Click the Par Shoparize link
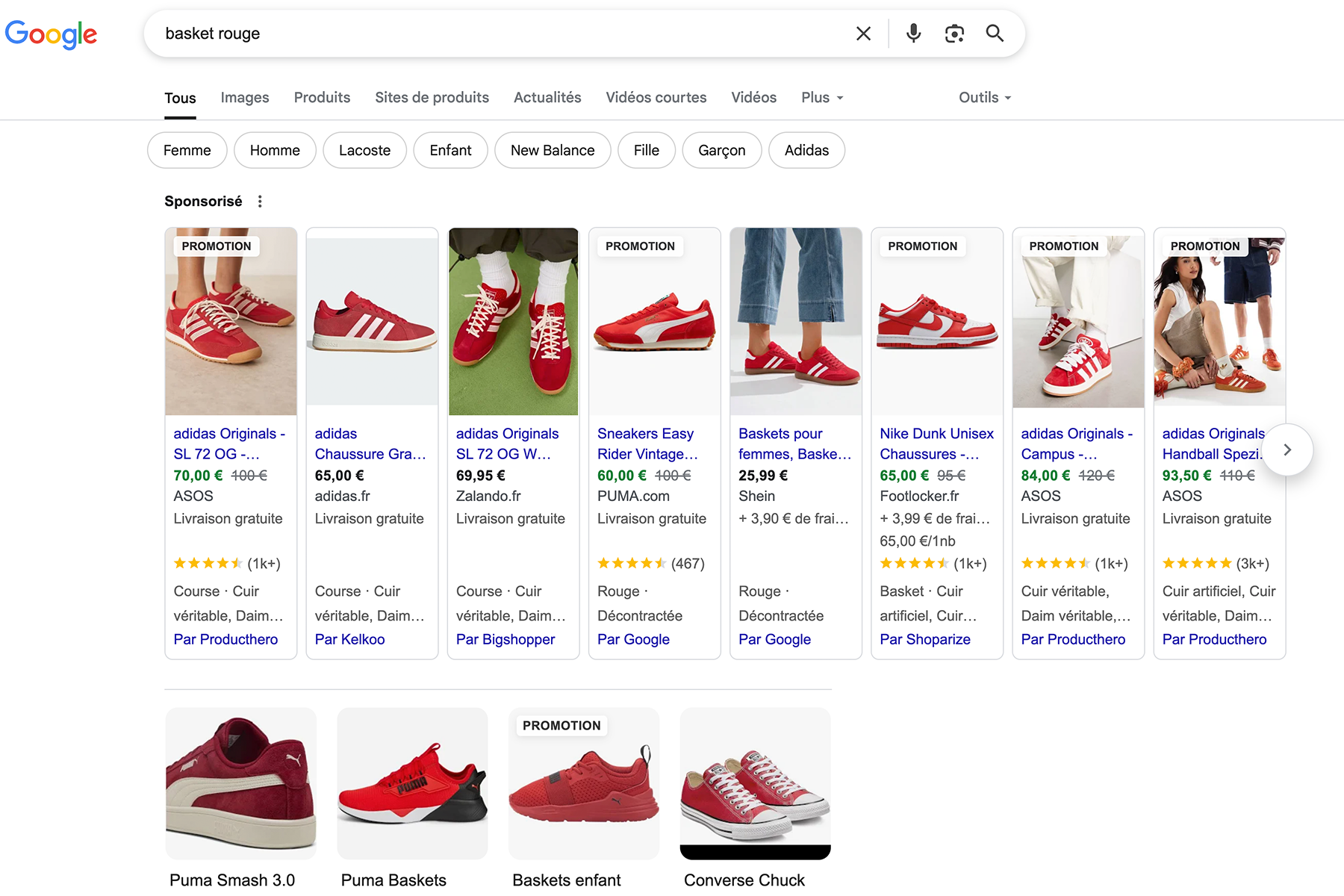This screenshot has width=1344, height=896. coord(925,639)
